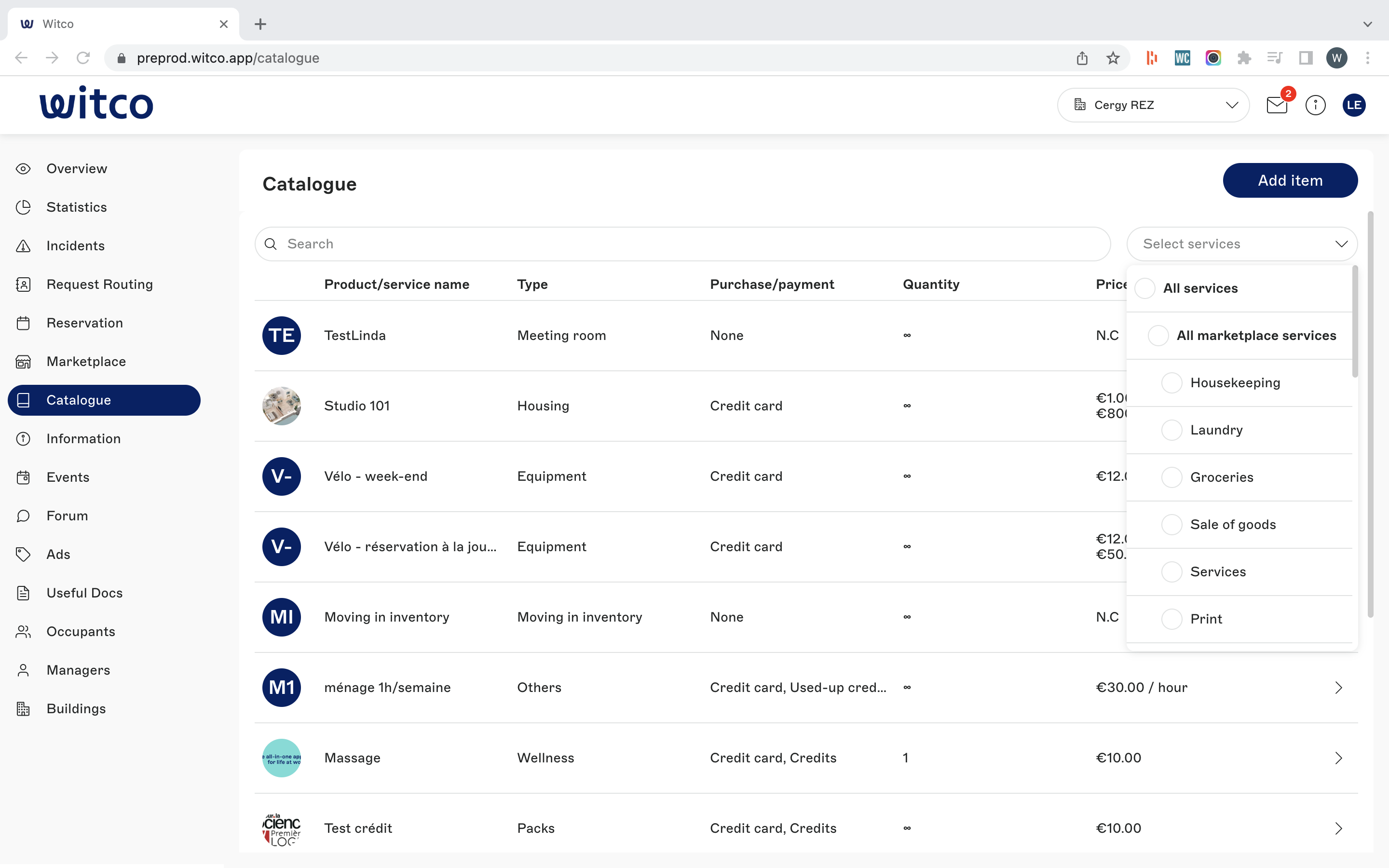Open Occupants from the sidebar
The image size is (1389, 868).
pos(81,632)
